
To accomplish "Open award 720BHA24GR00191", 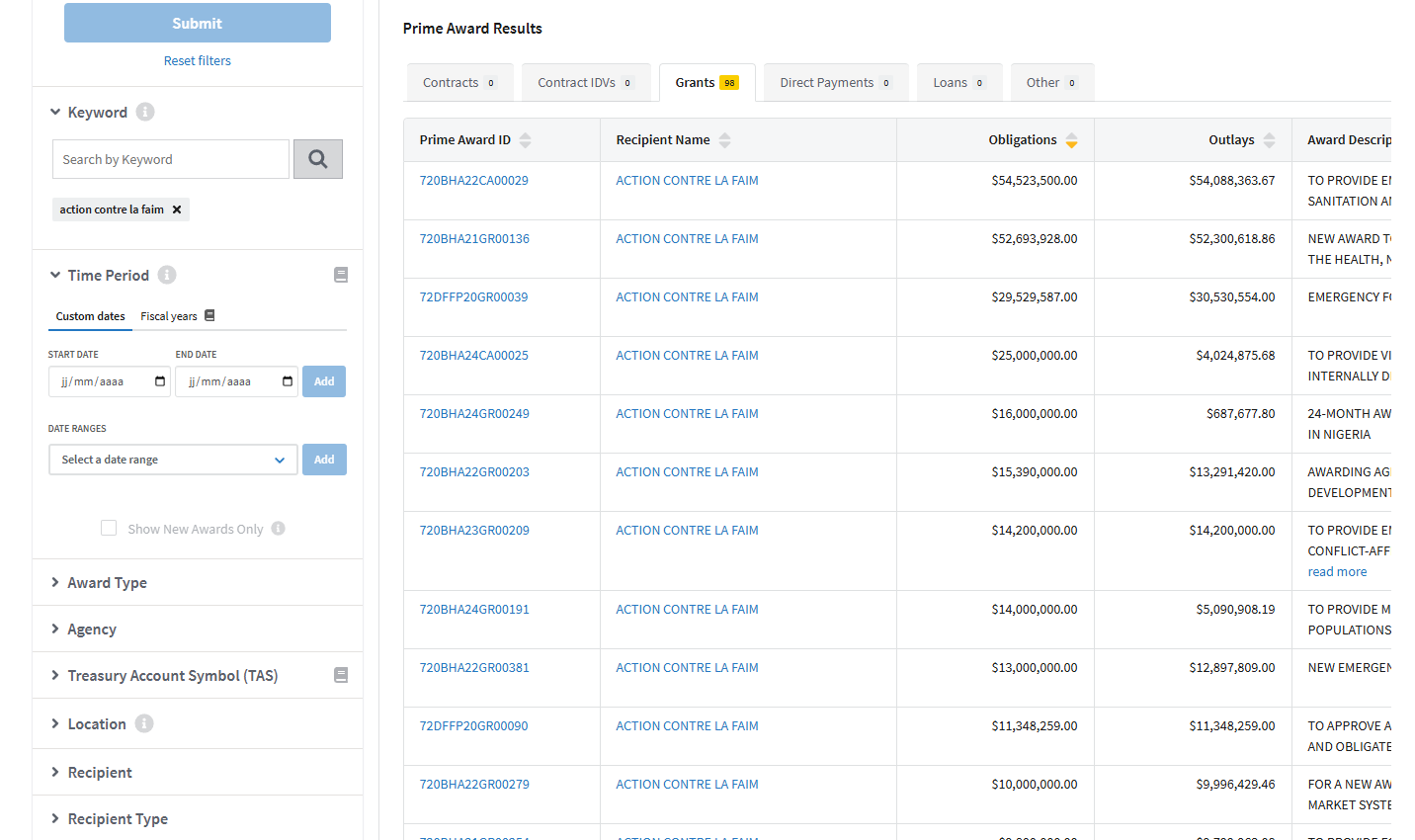I will [474, 609].
